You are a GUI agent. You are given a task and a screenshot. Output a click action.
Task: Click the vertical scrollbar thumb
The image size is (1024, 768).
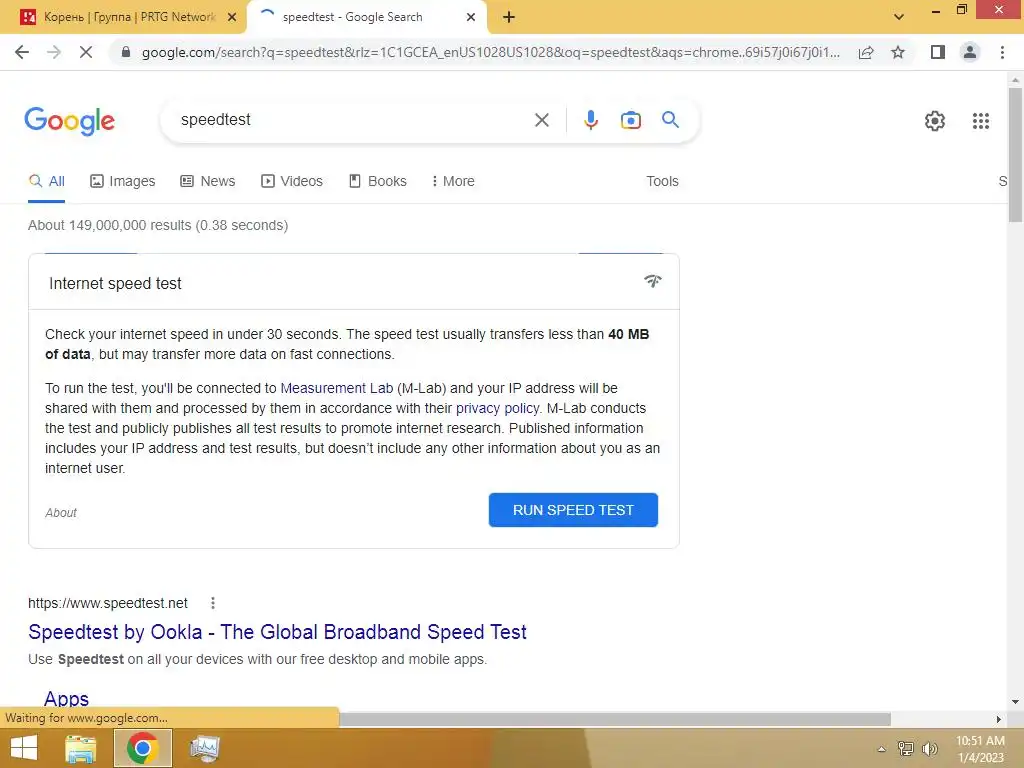click(1015, 154)
